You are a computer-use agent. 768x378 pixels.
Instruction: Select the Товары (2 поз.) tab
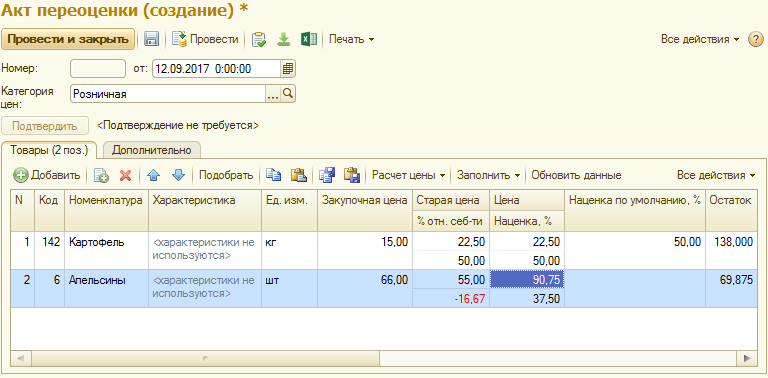click(x=49, y=150)
